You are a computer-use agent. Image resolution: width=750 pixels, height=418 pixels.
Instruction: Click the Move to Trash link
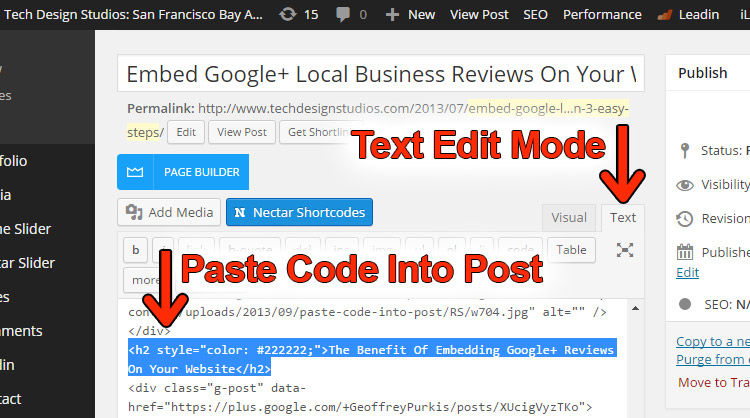pyautogui.click(x=714, y=382)
